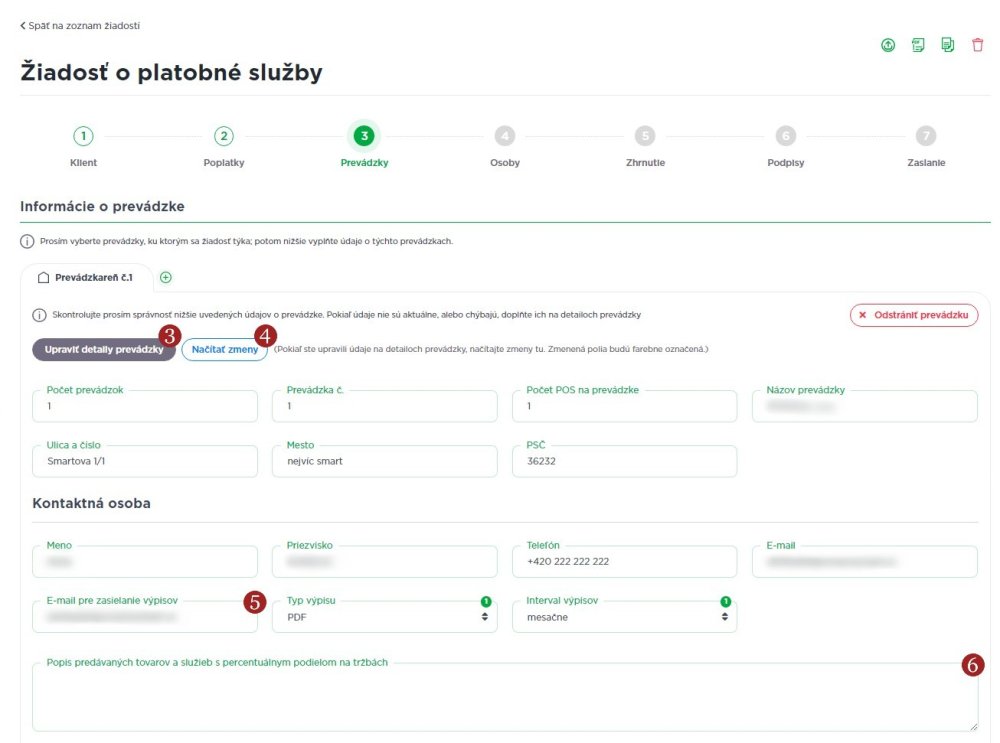Jump to step 4 Osoby
Screen dimensions: 1000x743
pyautogui.click(x=505, y=137)
